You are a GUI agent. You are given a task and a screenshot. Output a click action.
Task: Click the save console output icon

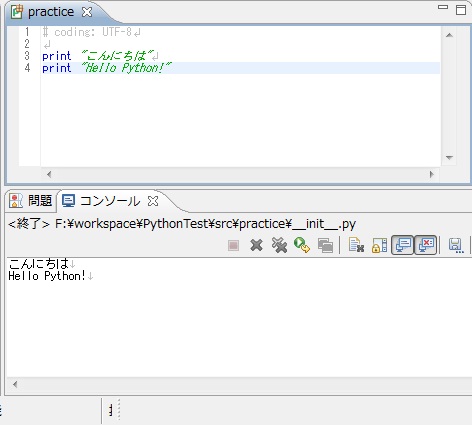(x=456, y=245)
